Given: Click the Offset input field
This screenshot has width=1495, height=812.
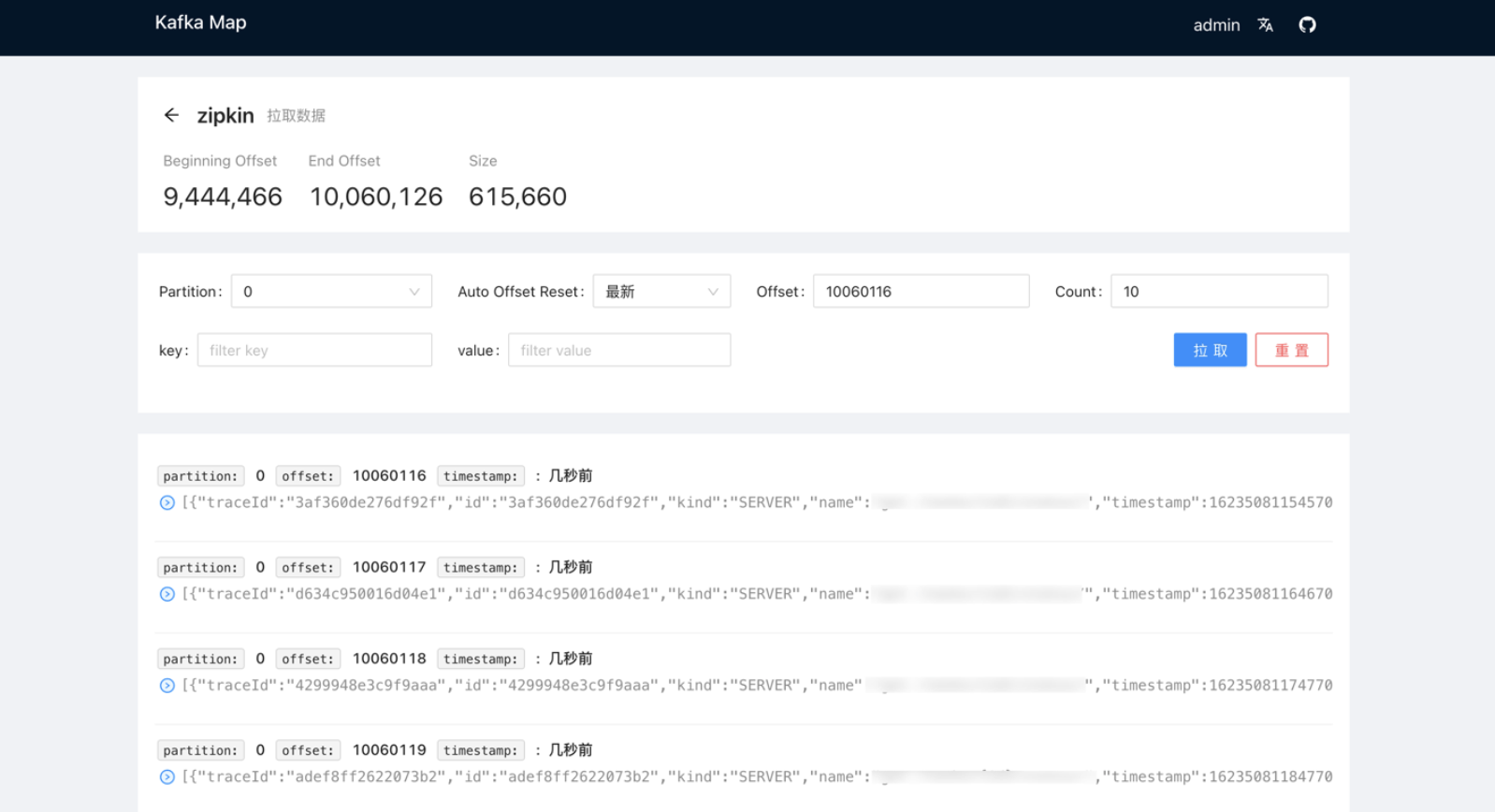Looking at the screenshot, I should click(922, 291).
